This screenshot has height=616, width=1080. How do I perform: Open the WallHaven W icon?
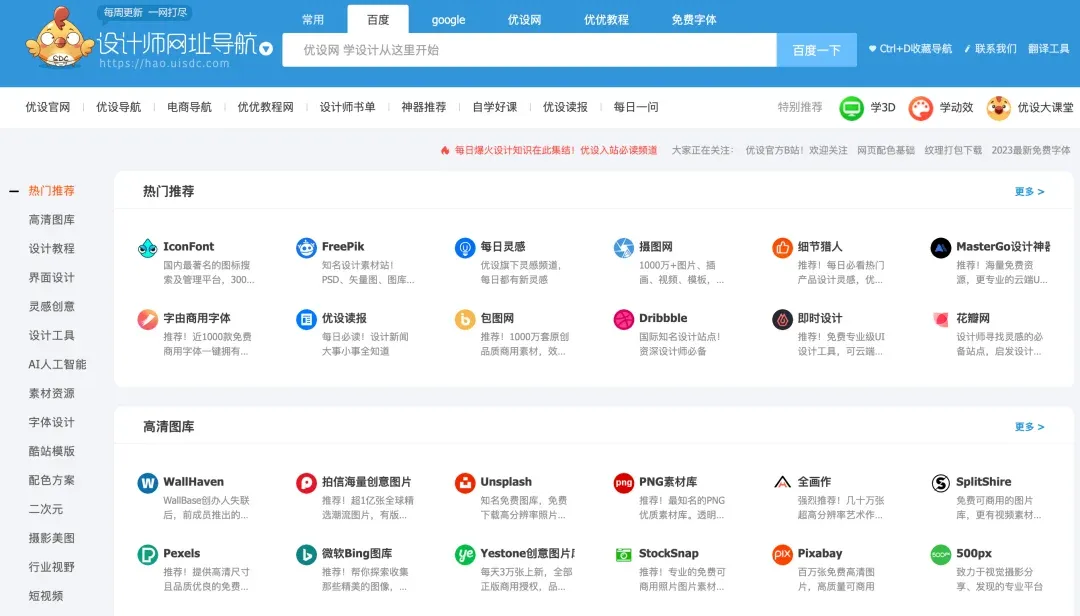pyautogui.click(x=147, y=483)
